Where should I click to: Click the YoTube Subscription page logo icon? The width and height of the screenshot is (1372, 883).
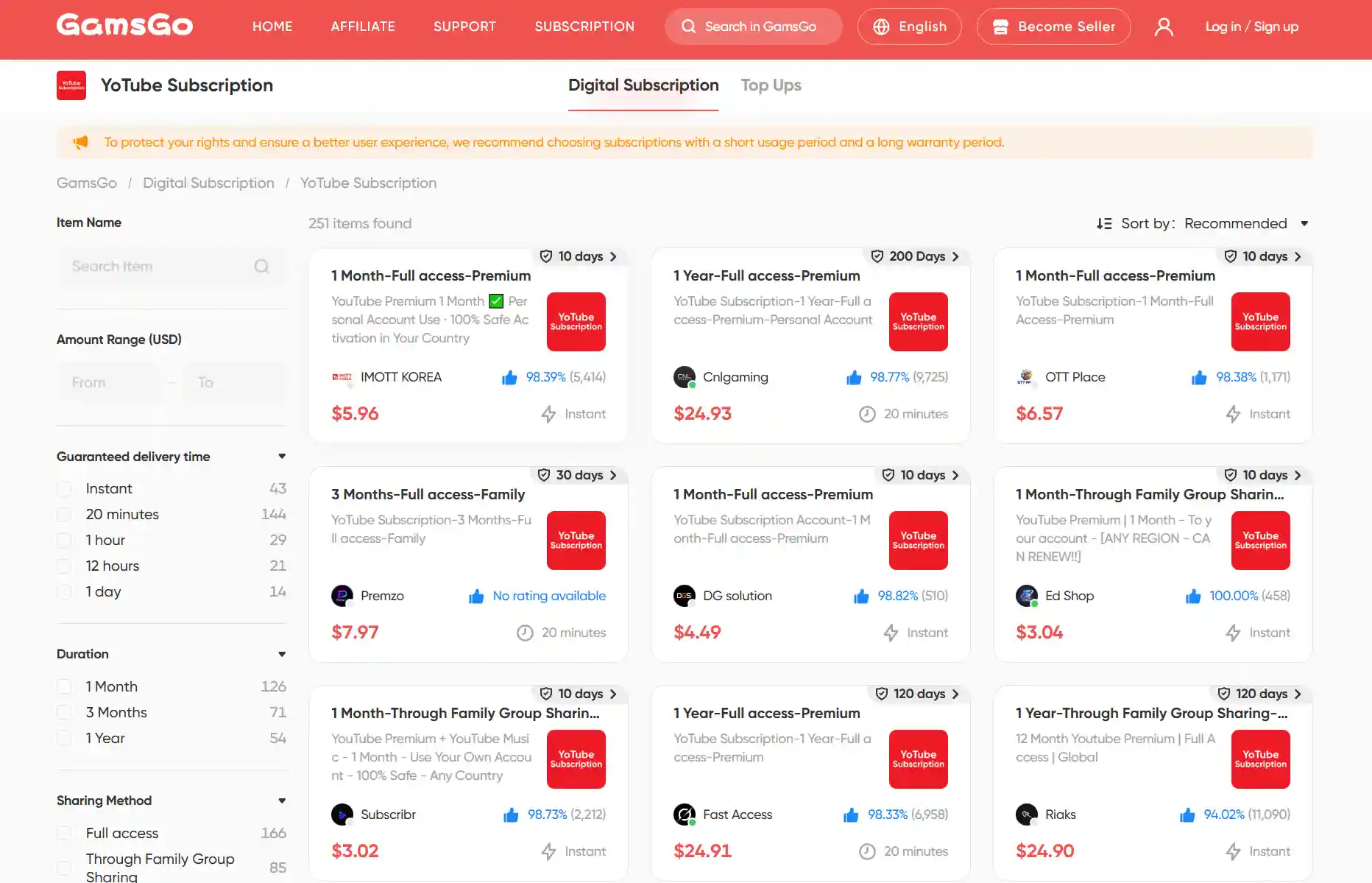[x=71, y=85]
